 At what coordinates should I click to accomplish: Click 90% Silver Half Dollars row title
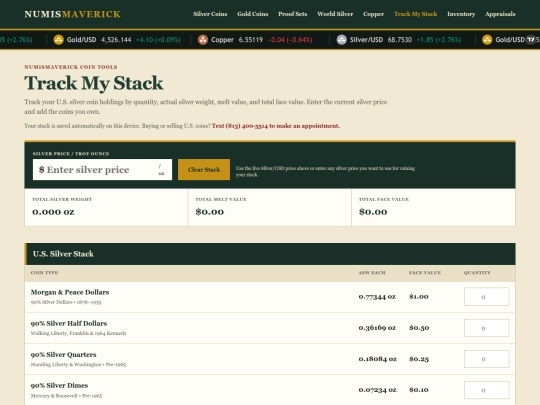click(69, 323)
